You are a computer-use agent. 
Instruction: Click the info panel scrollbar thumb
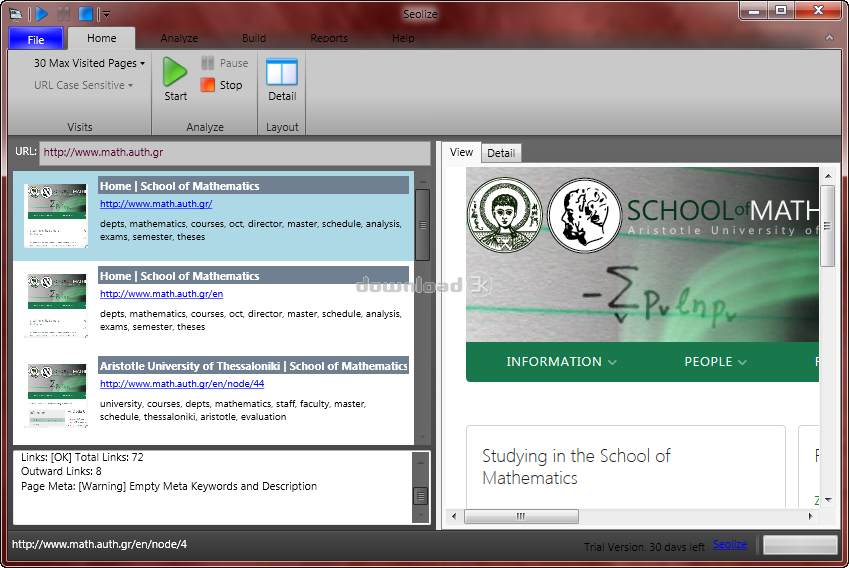pyautogui.click(x=420, y=496)
